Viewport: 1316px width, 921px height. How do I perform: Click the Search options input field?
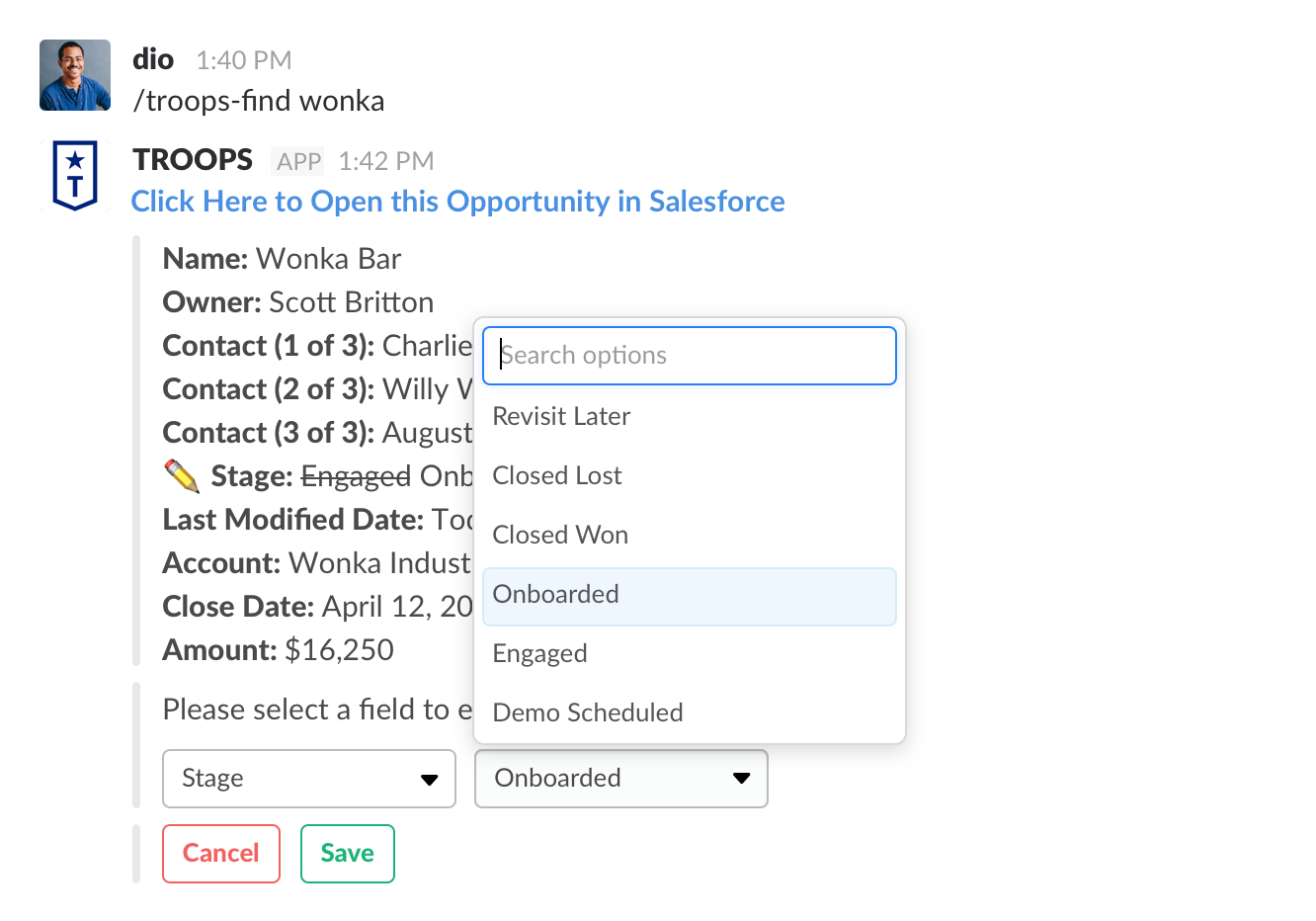(x=689, y=356)
